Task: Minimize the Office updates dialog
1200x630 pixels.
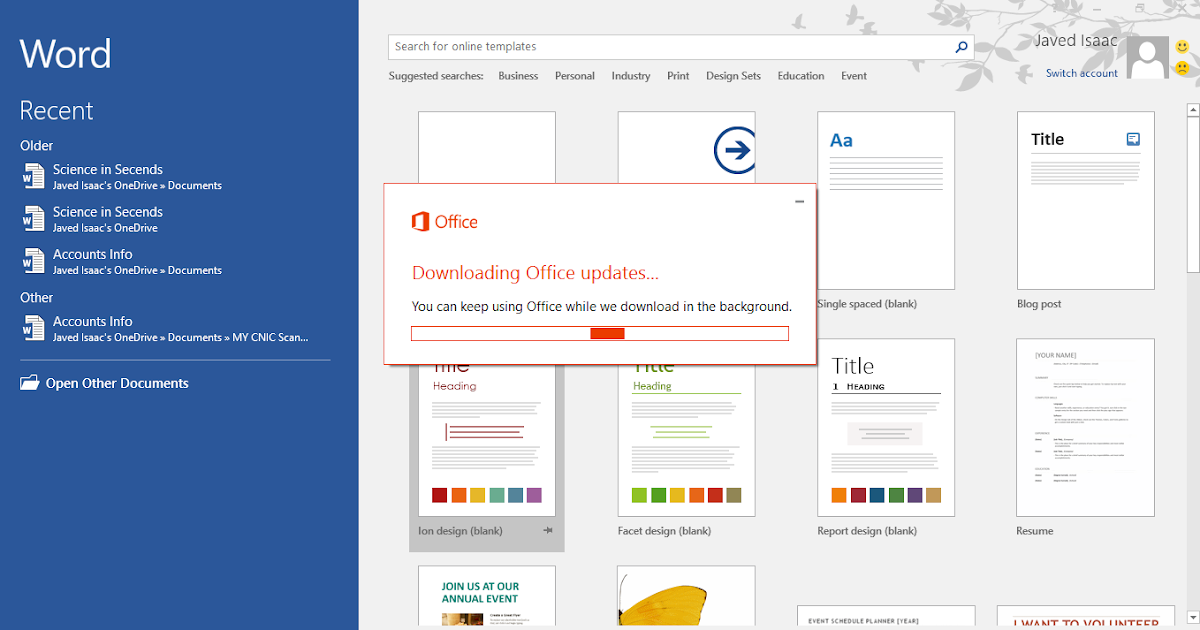Action: 799,202
